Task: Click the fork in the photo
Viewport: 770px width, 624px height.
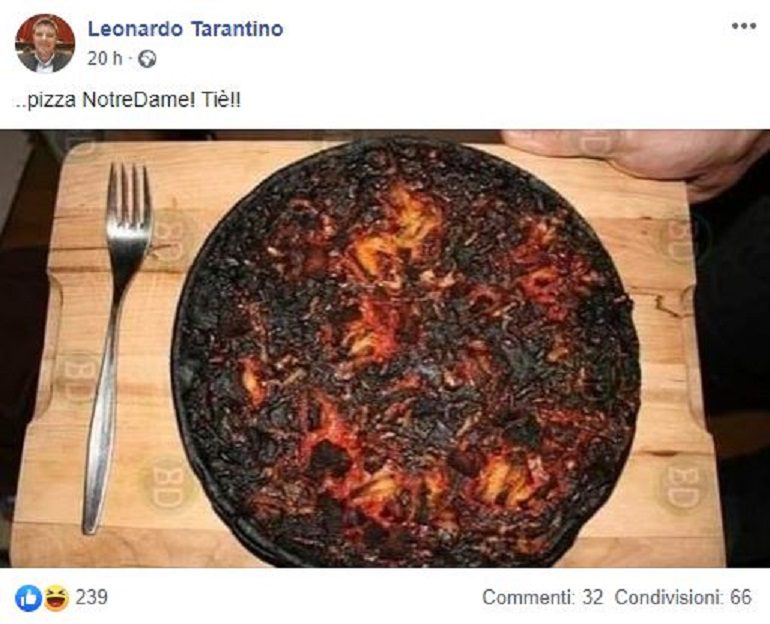Action: (117, 348)
